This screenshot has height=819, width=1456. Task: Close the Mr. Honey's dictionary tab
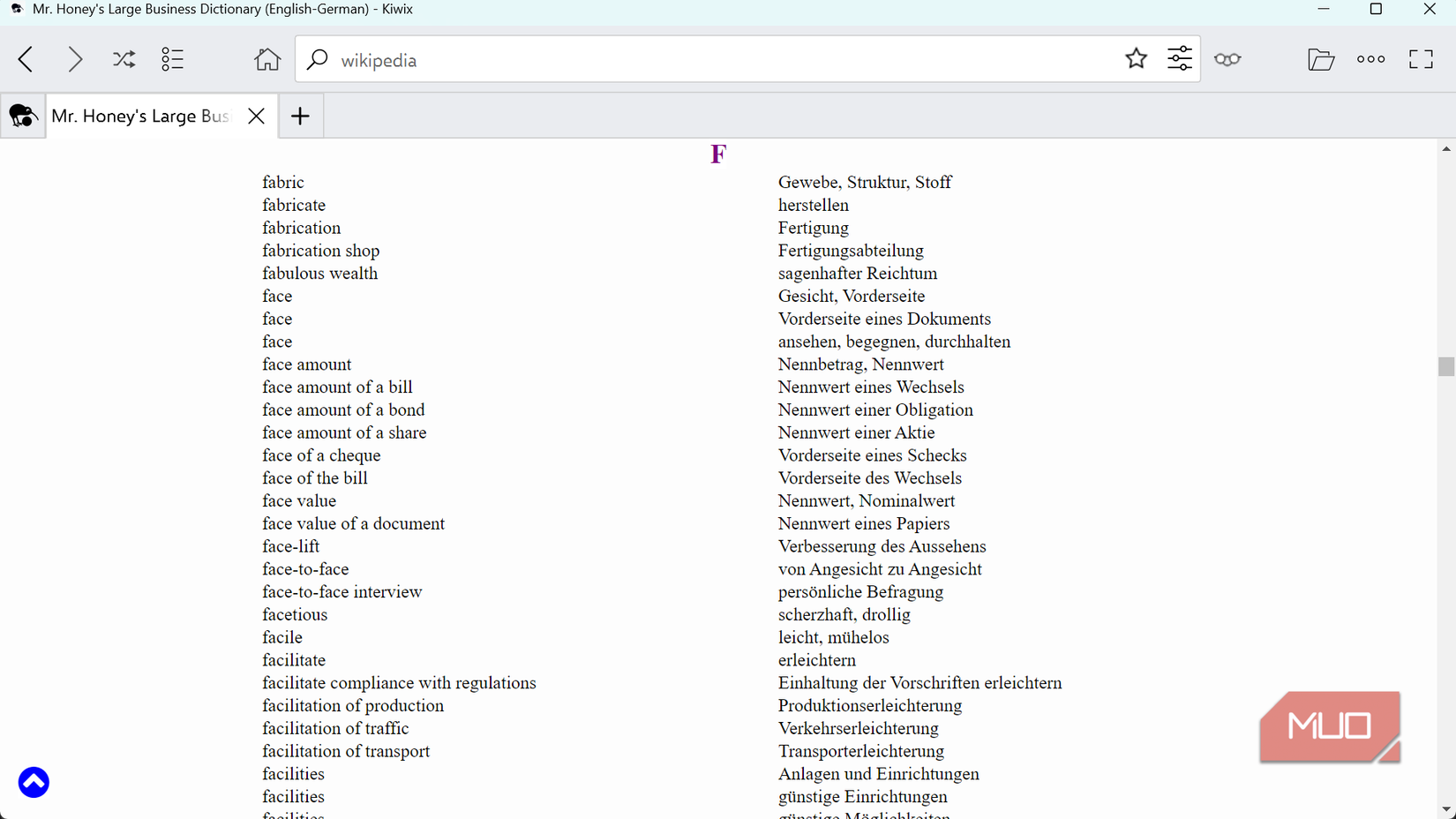[256, 116]
